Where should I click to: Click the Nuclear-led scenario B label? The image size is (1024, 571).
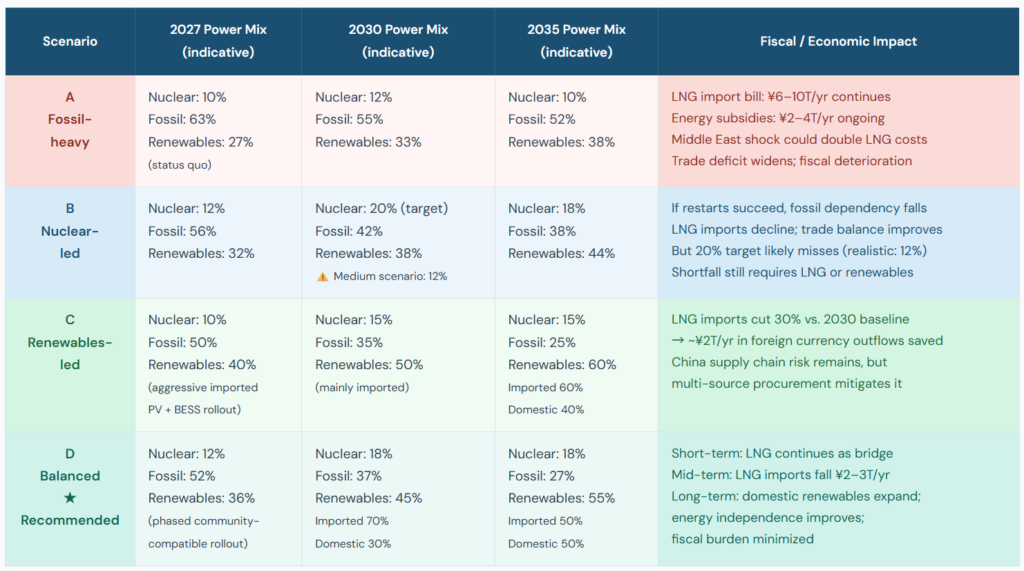(x=70, y=231)
